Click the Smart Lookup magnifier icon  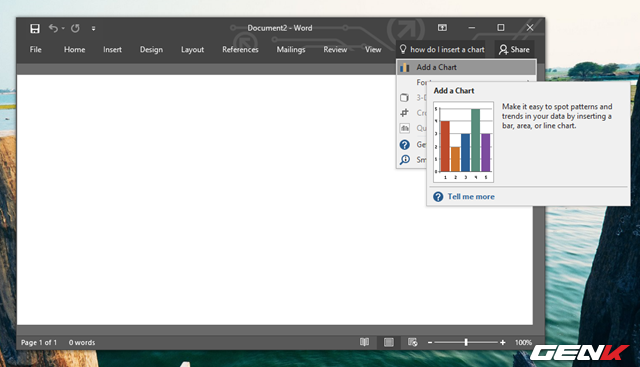click(404, 160)
